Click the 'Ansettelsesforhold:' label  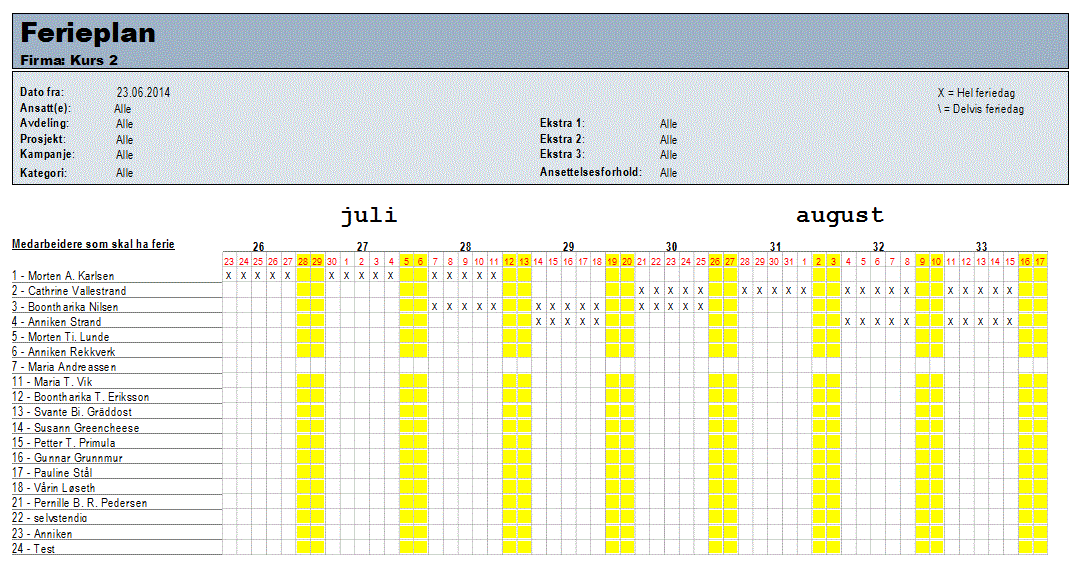[x=591, y=172]
